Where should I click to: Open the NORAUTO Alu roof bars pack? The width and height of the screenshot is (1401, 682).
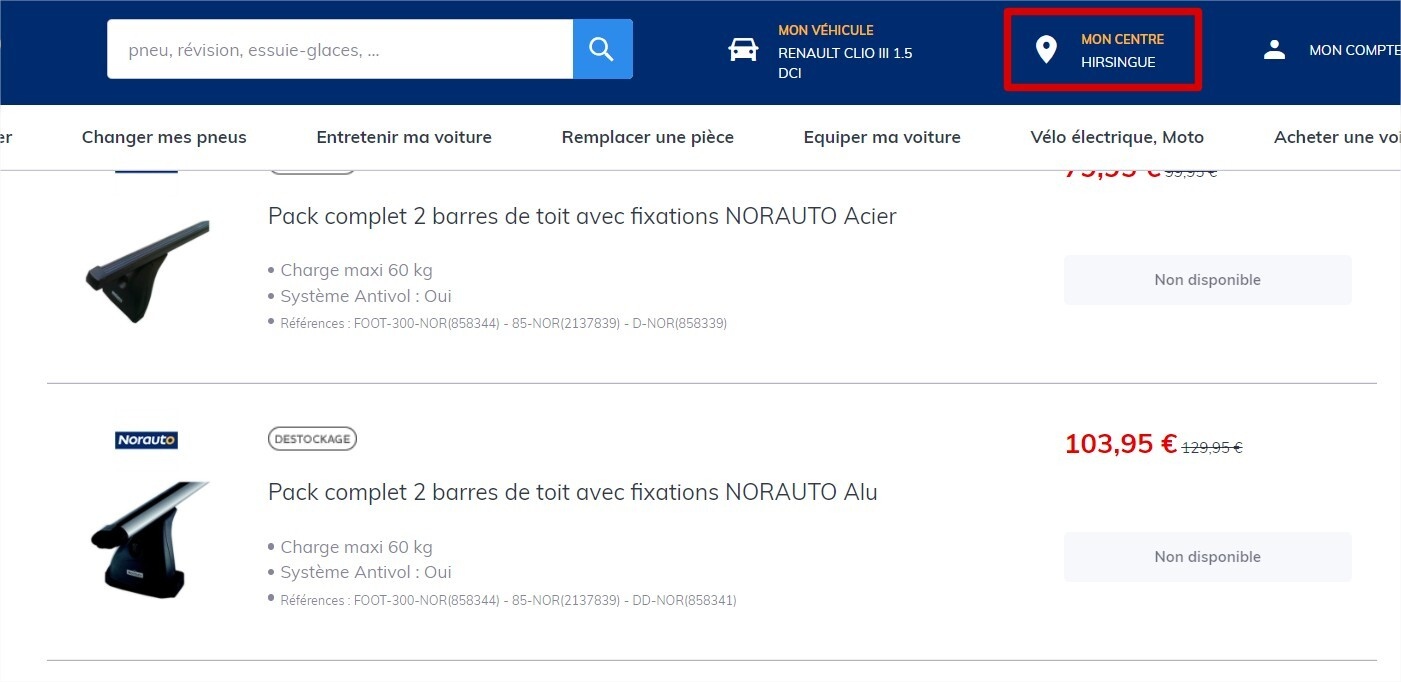pyautogui.click(x=573, y=492)
